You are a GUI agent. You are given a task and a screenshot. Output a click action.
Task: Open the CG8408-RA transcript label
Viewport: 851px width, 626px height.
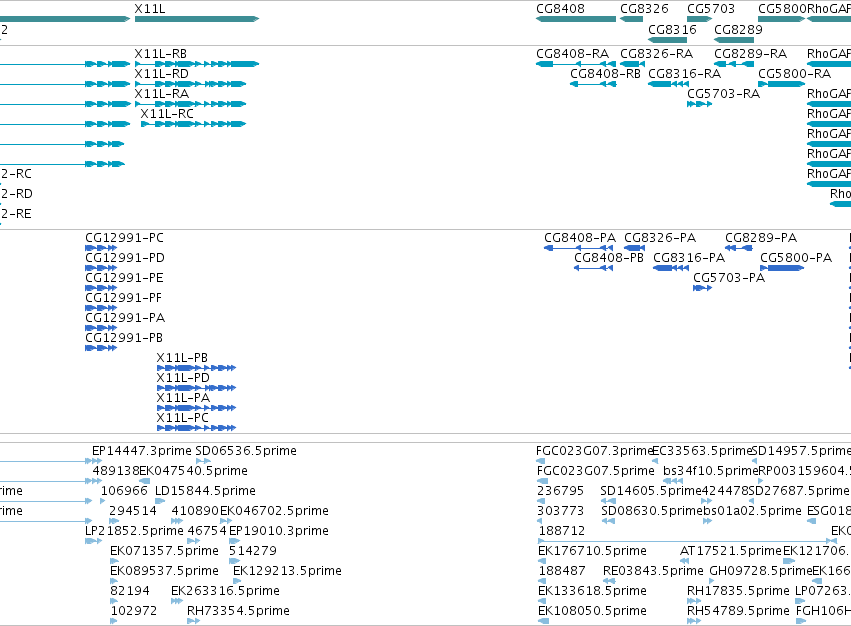(x=573, y=54)
